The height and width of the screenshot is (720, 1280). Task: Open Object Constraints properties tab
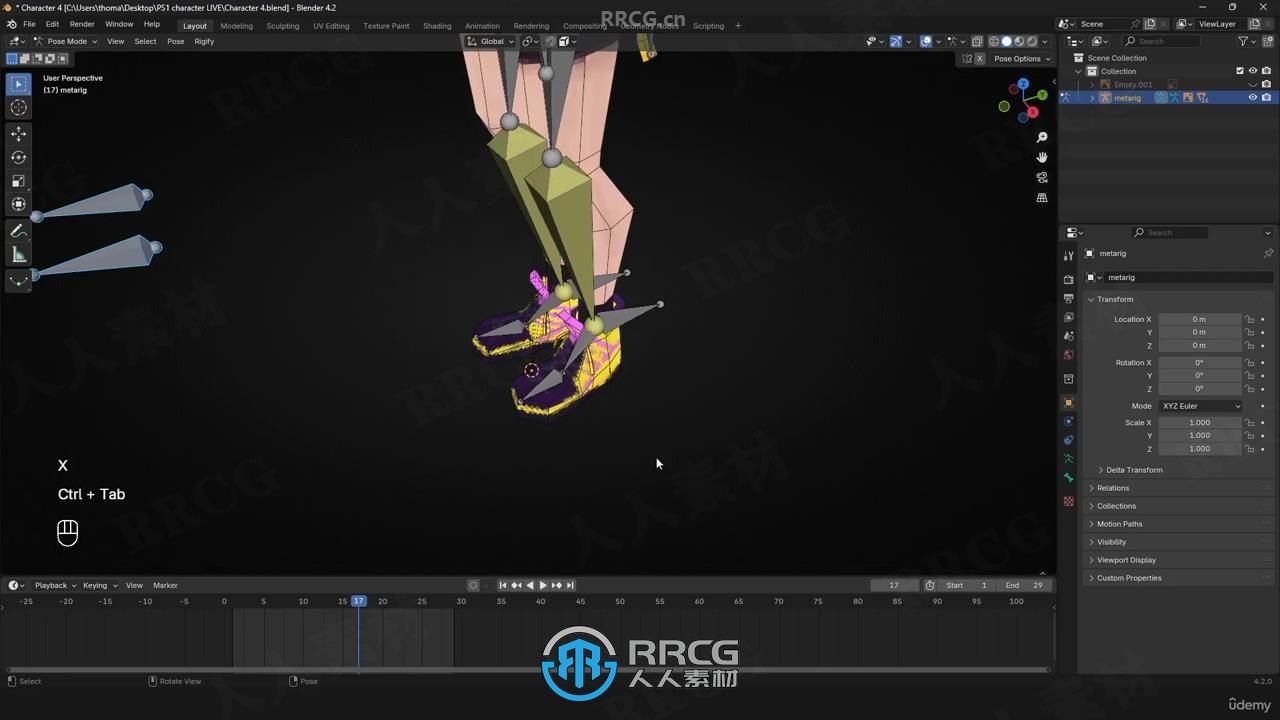tap(1068, 440)
